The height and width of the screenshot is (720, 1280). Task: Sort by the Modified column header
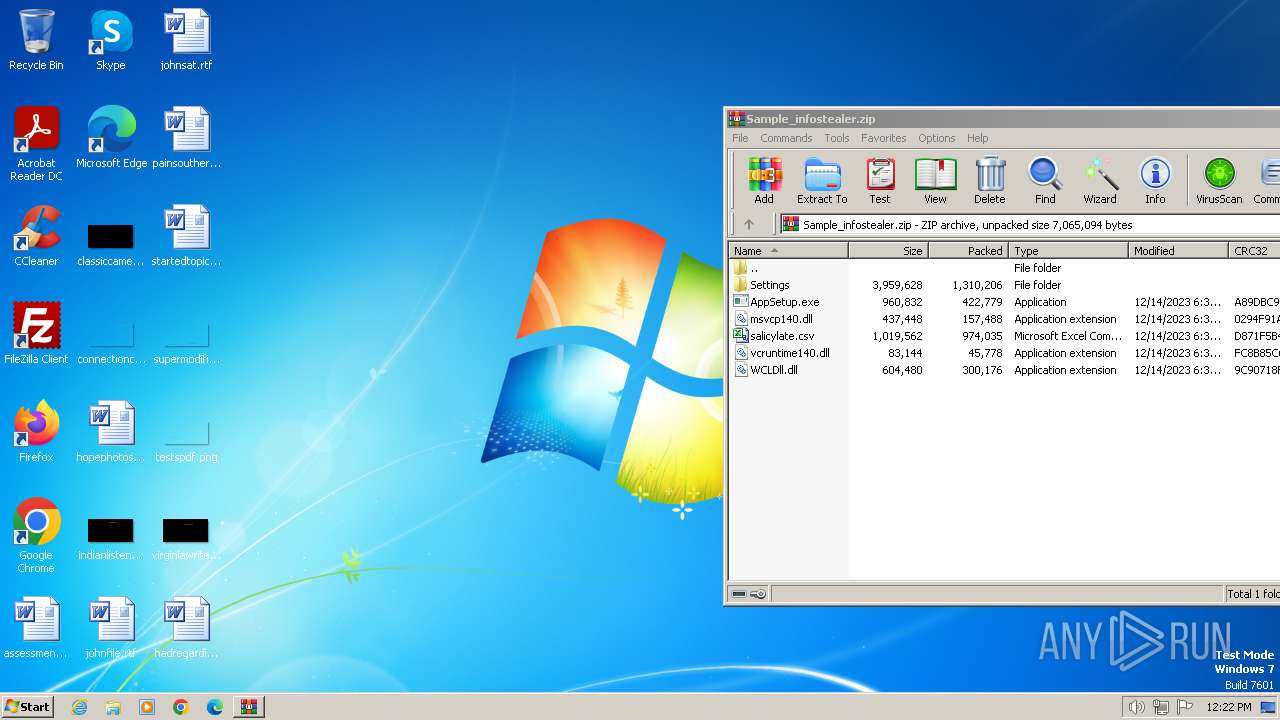click(x=1178, y=251)
